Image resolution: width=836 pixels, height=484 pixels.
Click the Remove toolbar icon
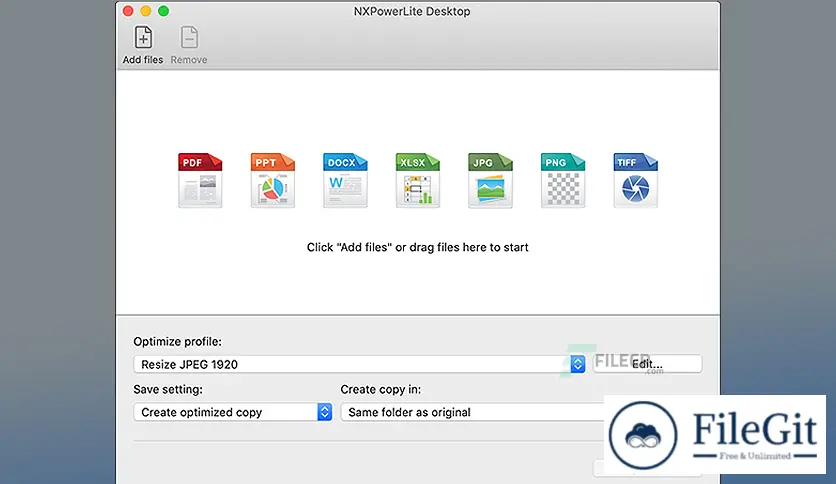pos(189,38)
